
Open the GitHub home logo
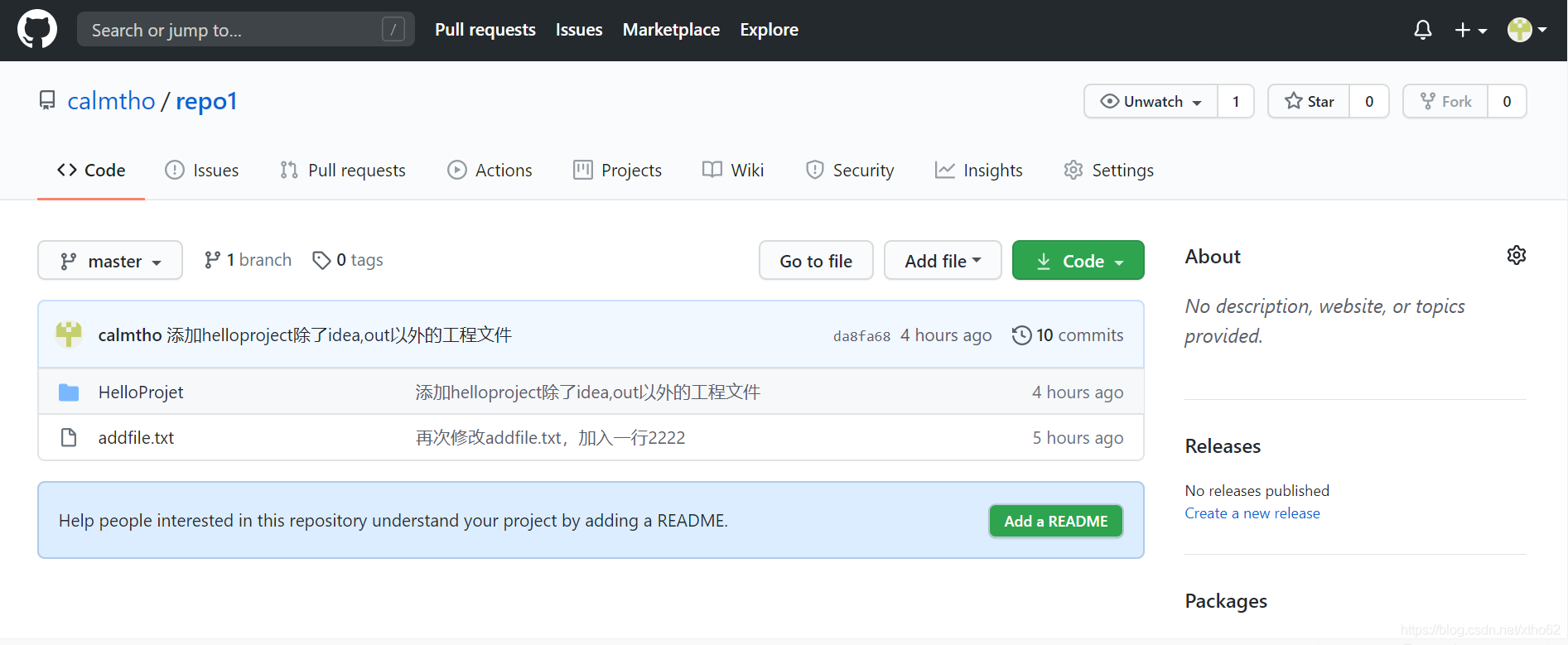coord(37,30)
